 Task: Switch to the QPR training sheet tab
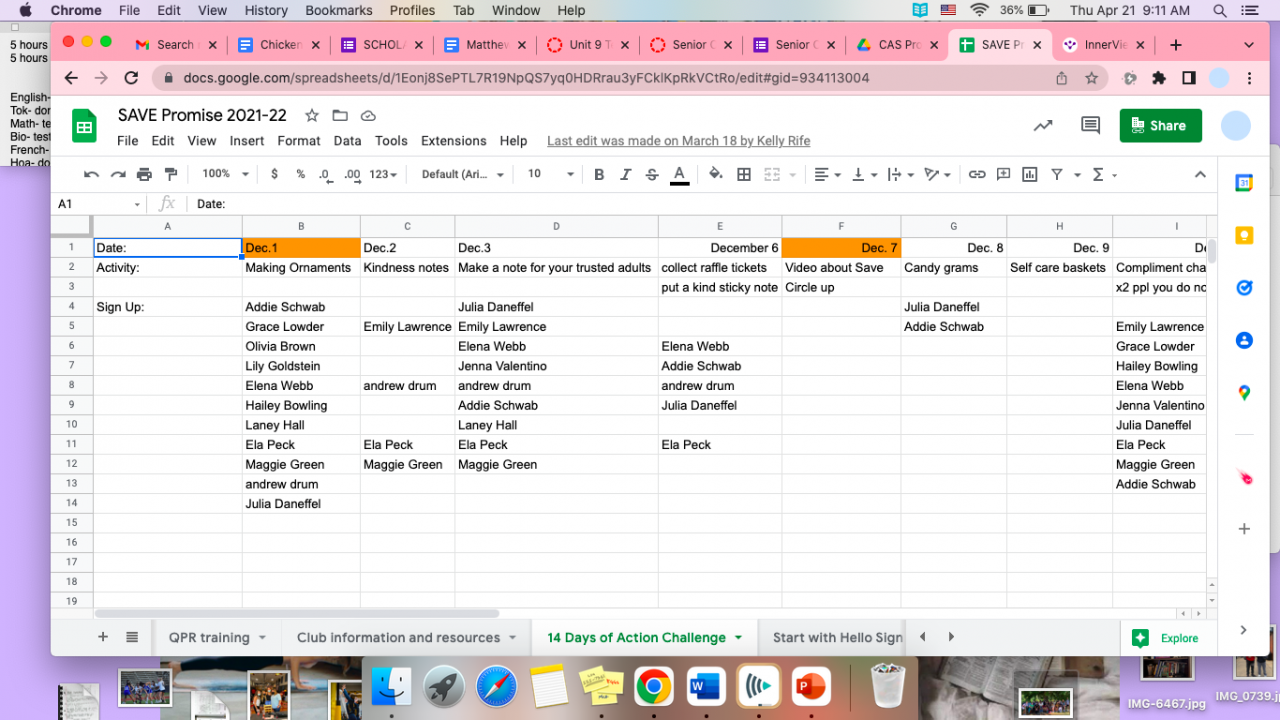click(x=209, y=637)
